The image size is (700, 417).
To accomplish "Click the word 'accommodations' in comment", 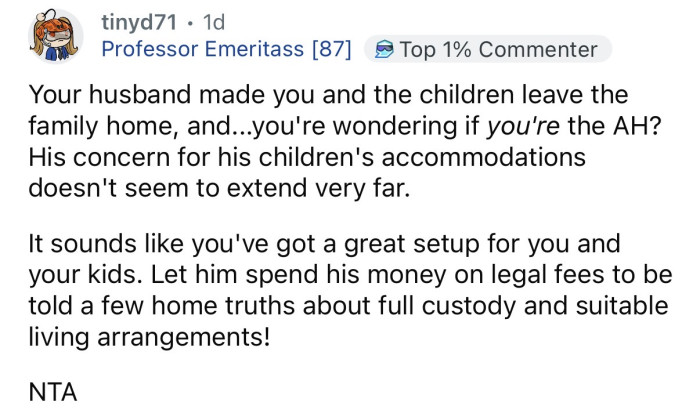I will (483, 157).
